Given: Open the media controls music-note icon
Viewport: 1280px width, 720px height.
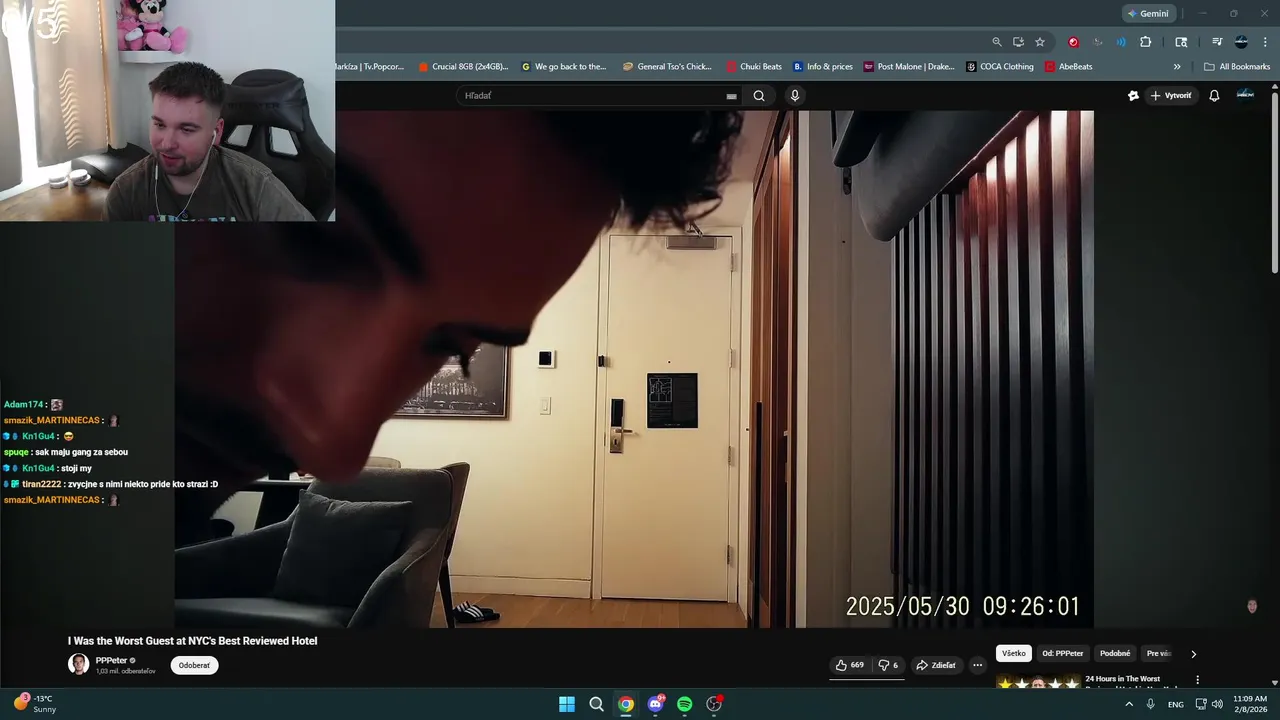Looking at the screenshot, I should (x=1217, y=42).
